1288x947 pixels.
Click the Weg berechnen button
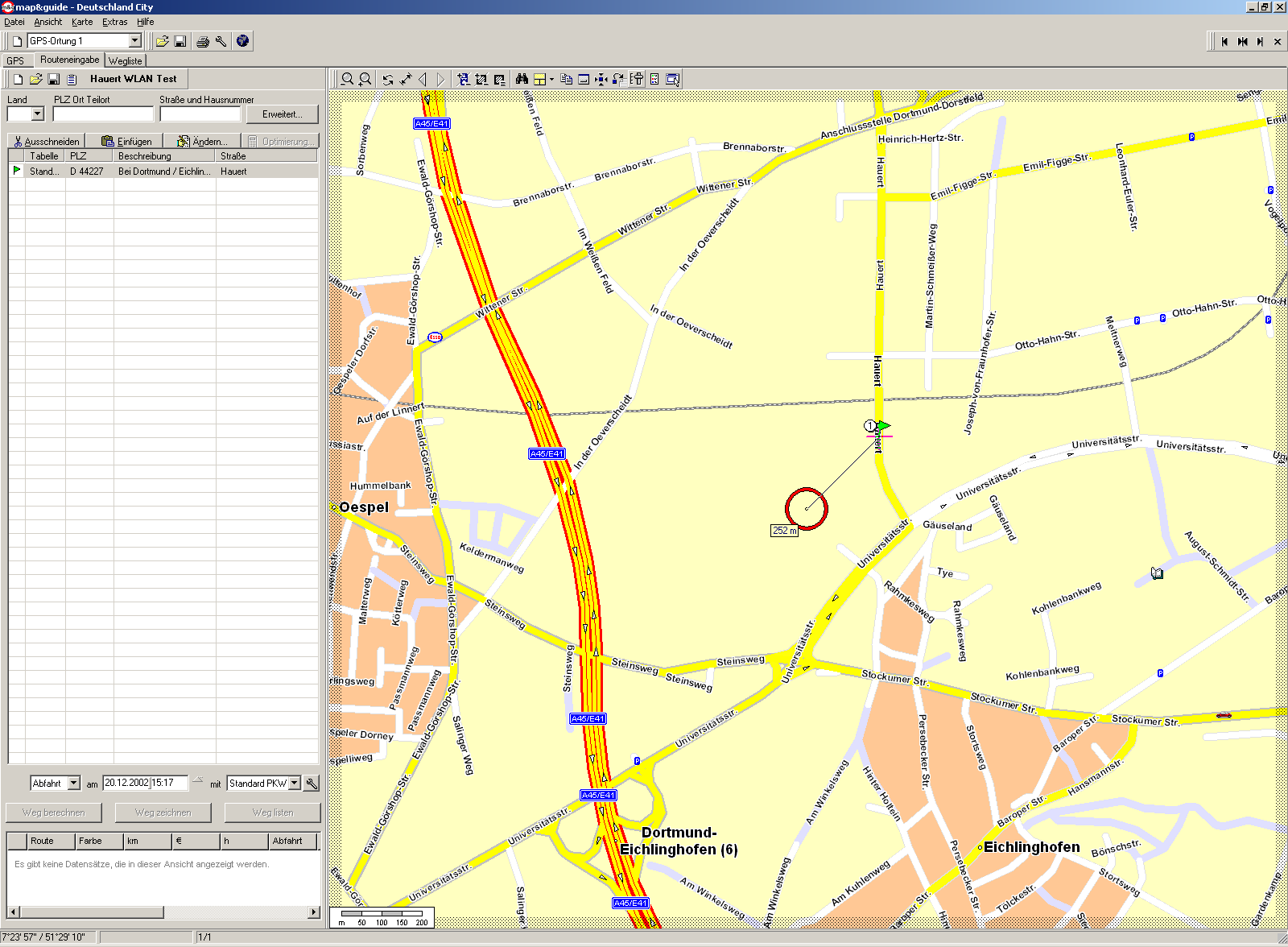coord(54,813)
